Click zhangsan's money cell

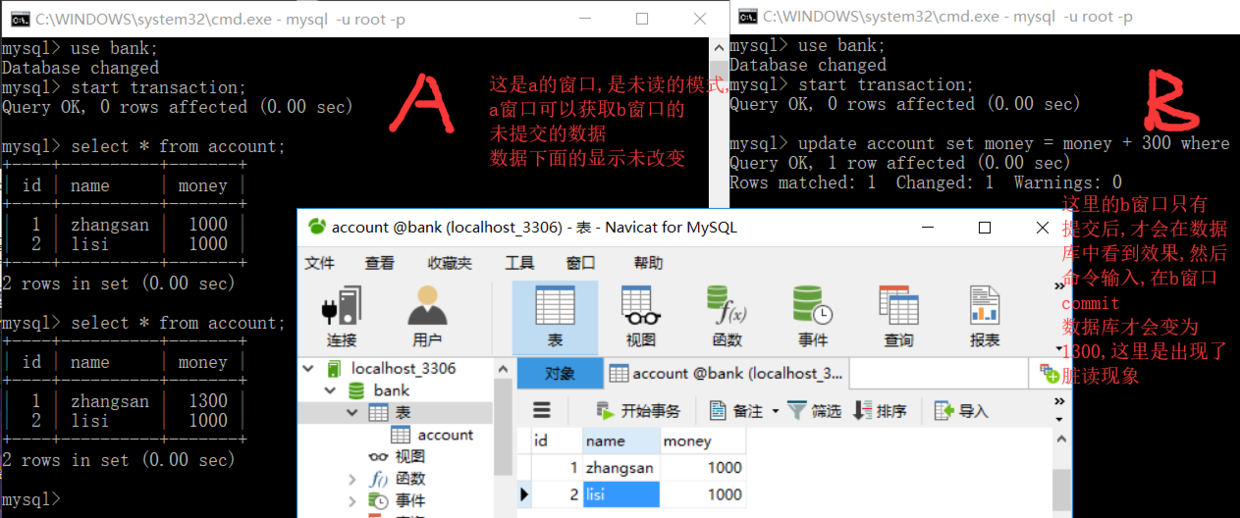coord(703,467)
